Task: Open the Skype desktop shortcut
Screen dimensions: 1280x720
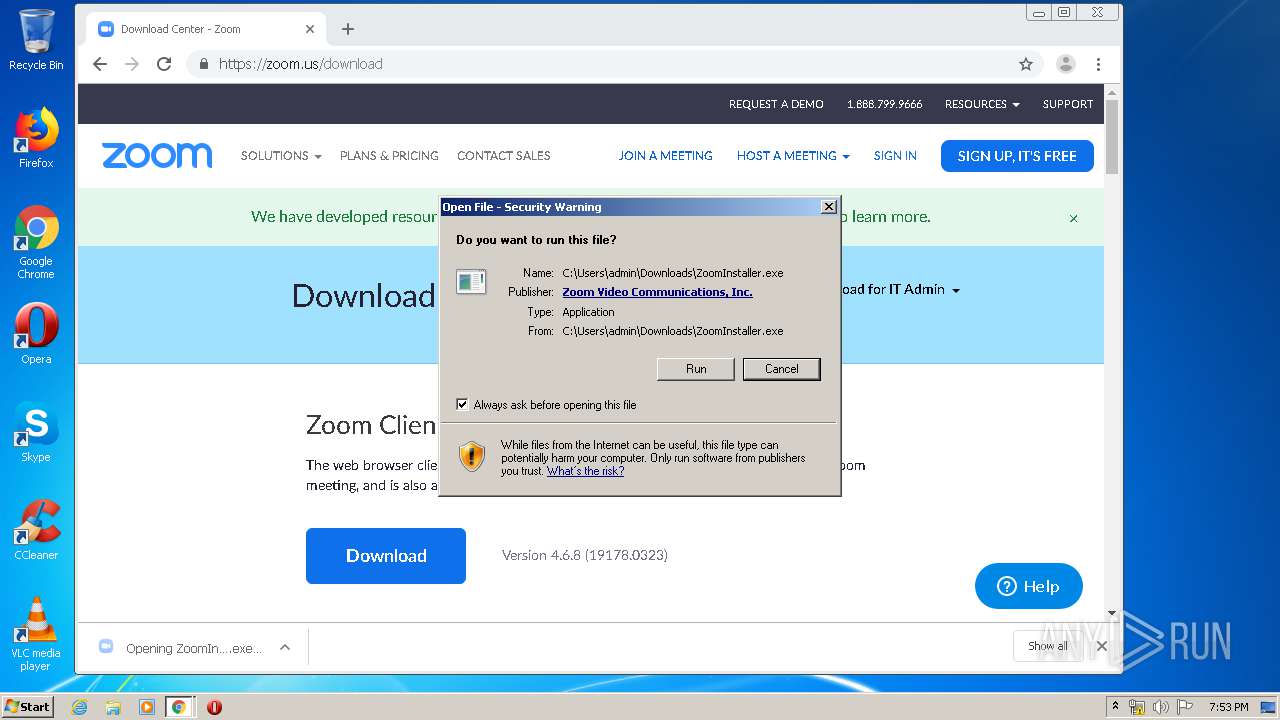Action: coord(36,432)
